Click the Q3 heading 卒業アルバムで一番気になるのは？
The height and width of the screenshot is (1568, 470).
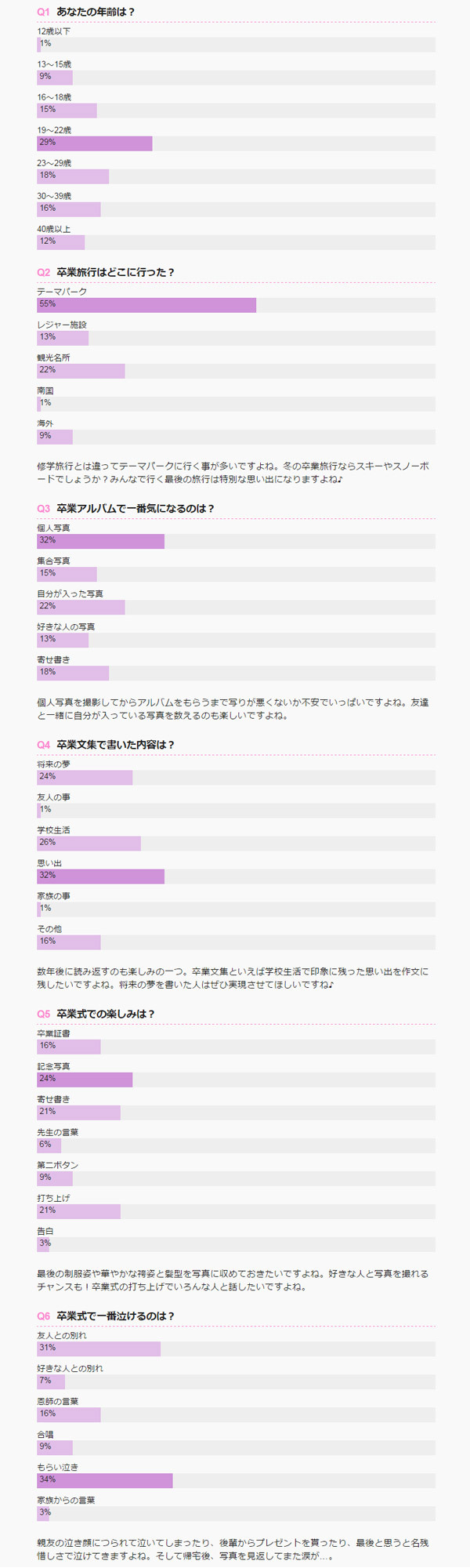point(135,509)
